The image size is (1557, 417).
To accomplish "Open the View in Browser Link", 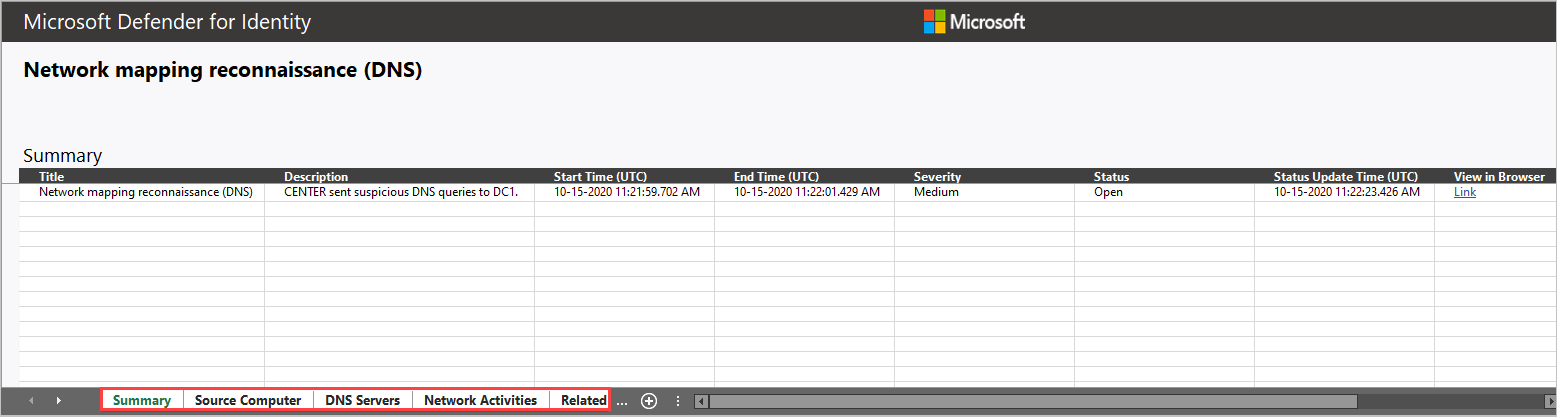I will click(x=1465, y=192).
